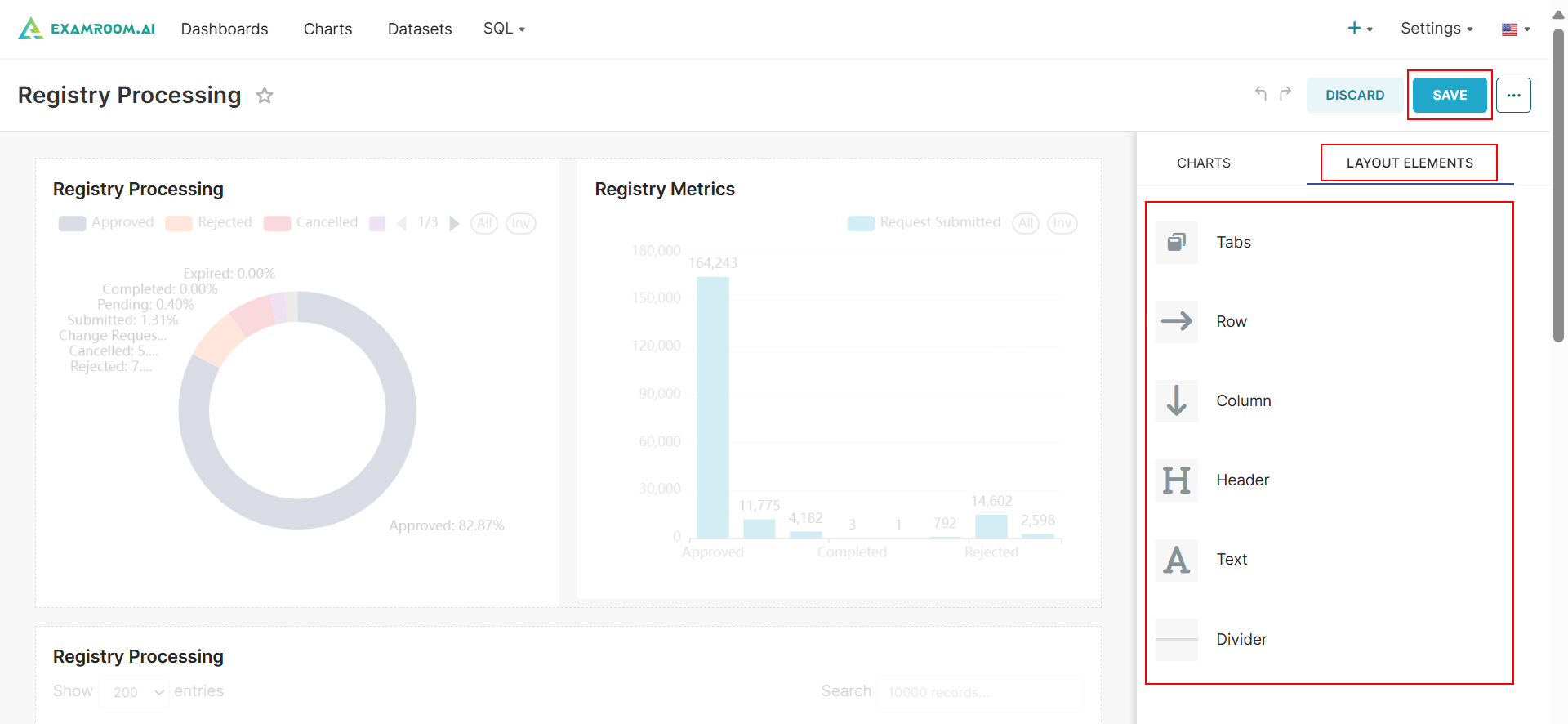Click the Row layout element label

[1232, 322]
